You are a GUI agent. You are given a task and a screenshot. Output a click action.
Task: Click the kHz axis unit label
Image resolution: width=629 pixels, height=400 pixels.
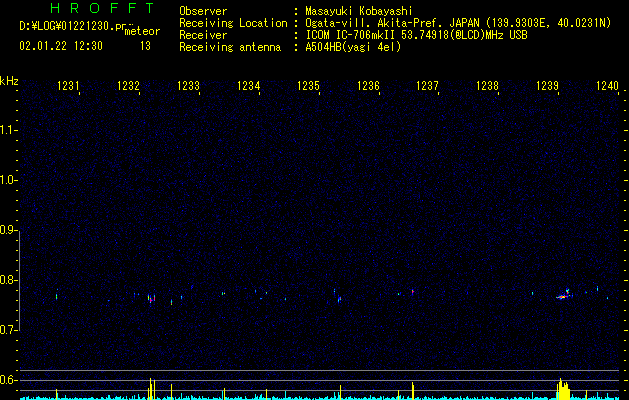click(9, 81)
